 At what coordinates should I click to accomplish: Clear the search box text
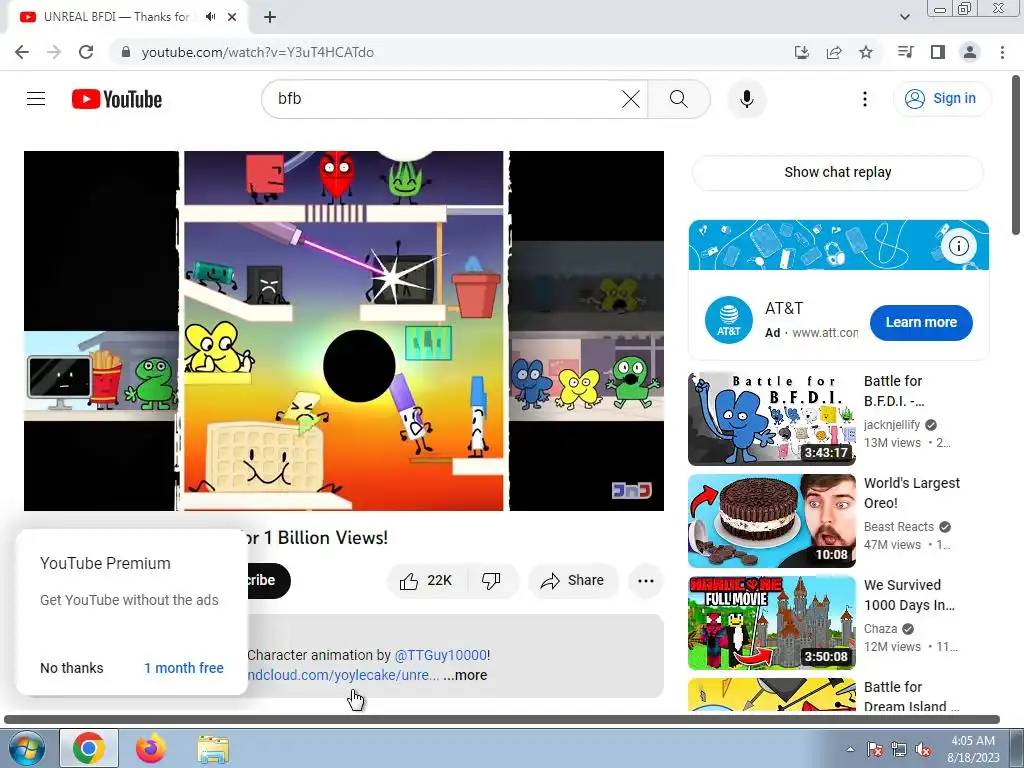[630, 99]
